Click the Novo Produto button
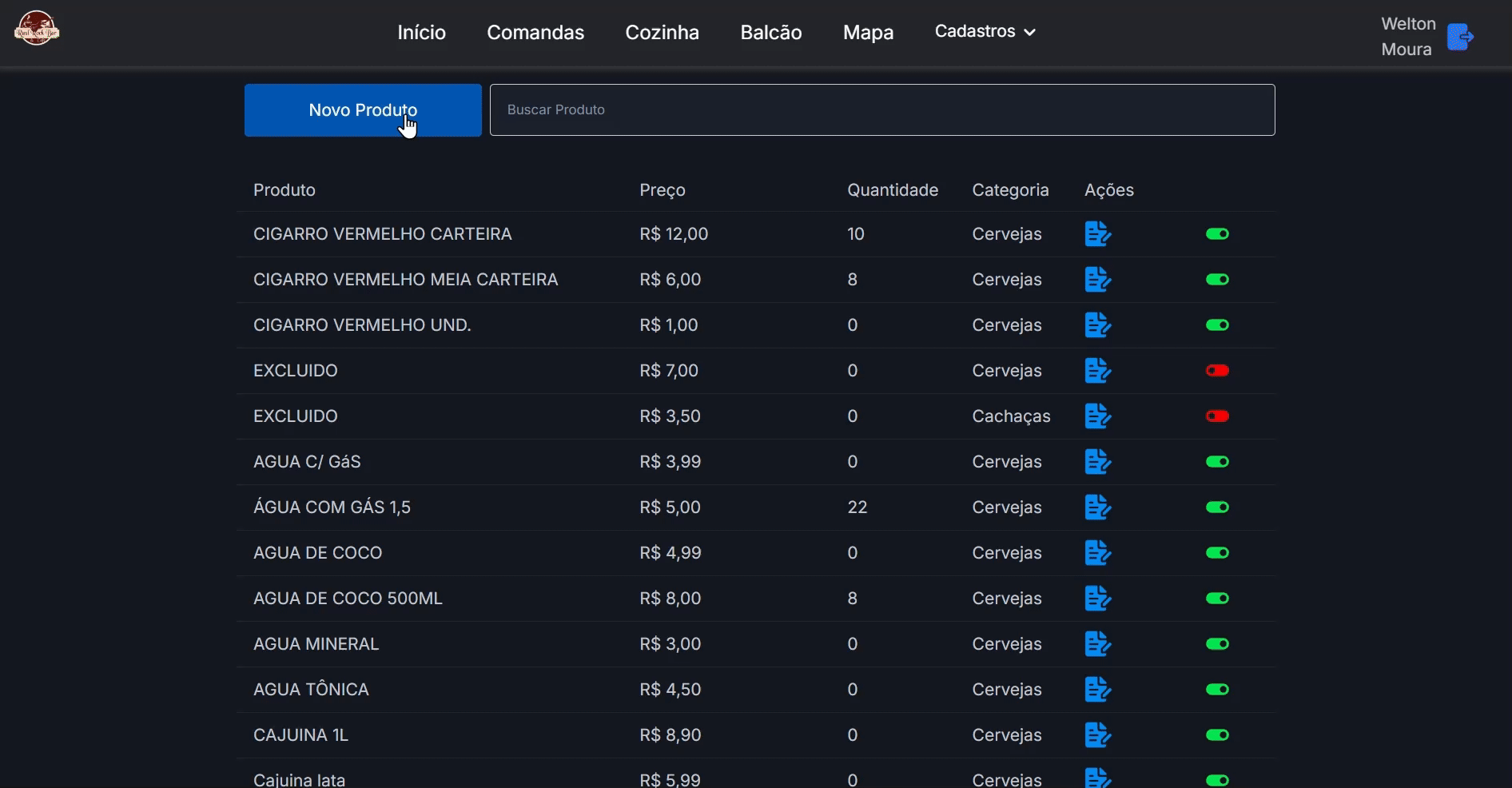Screen dimensions: 1512x788 363,110
